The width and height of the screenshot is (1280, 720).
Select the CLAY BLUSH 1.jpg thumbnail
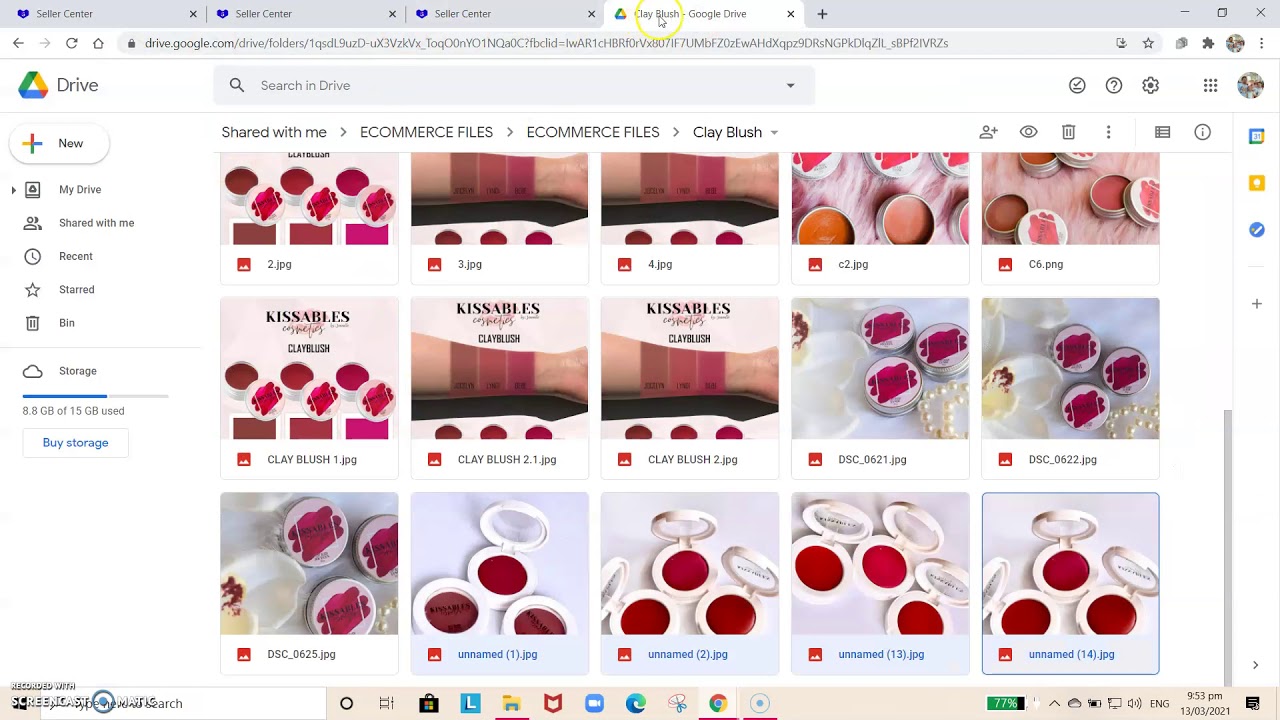tap(309, 368)
